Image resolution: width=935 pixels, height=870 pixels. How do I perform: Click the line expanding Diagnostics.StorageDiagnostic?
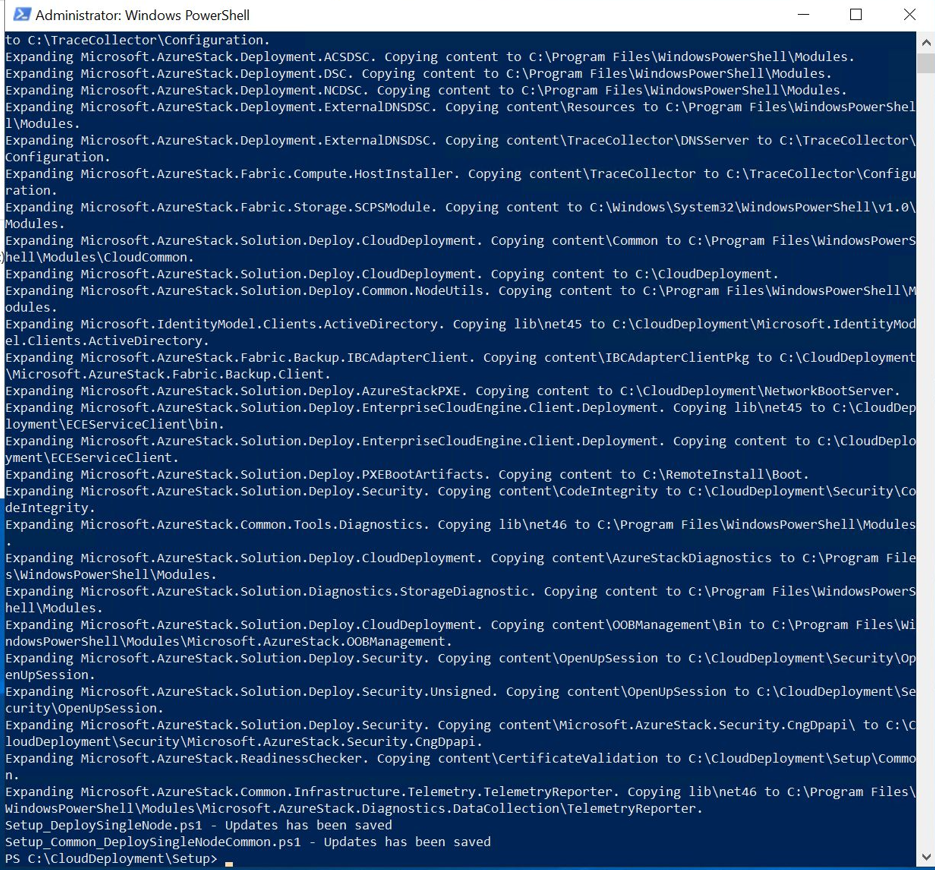tap(460, 599)
